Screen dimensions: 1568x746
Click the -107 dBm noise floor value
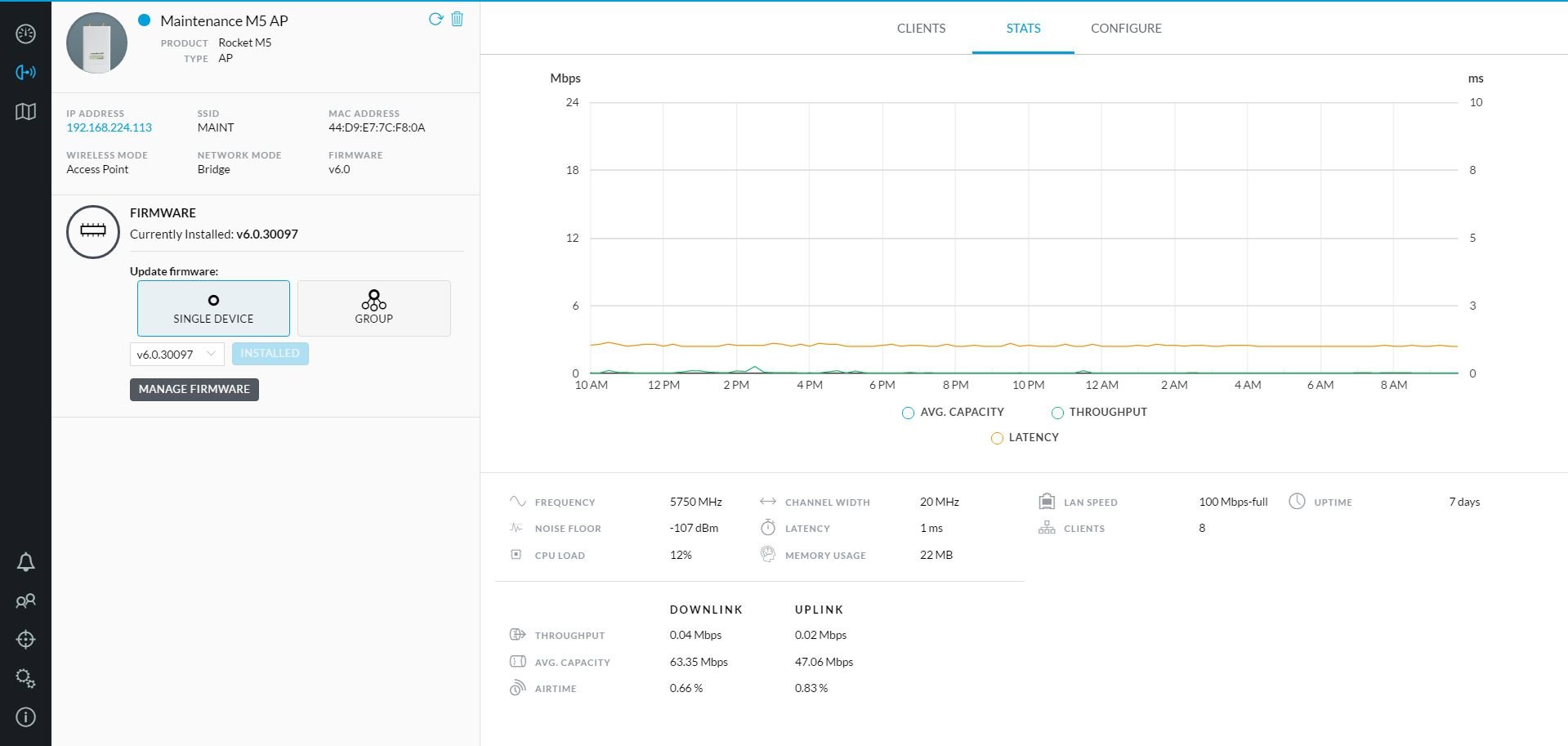point(694,528)
